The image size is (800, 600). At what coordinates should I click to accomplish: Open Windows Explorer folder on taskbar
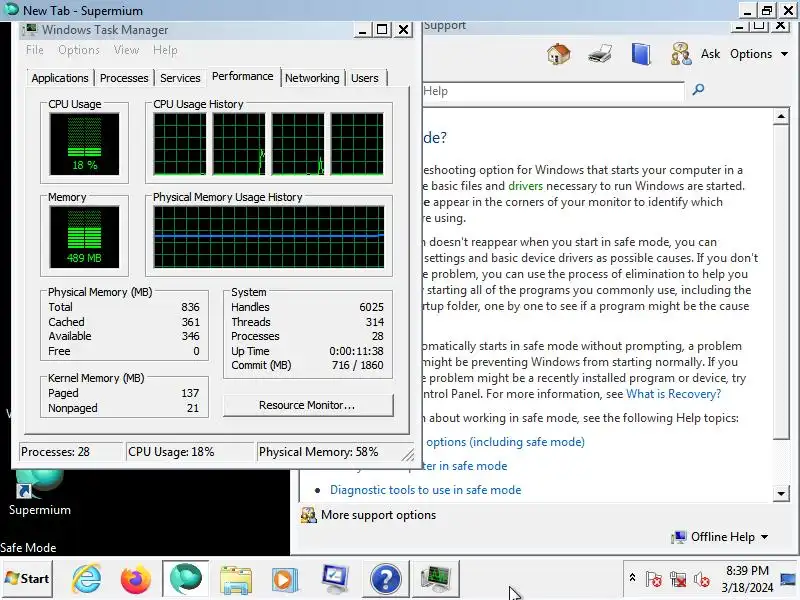pyautogui.click(x=235, y=580)
